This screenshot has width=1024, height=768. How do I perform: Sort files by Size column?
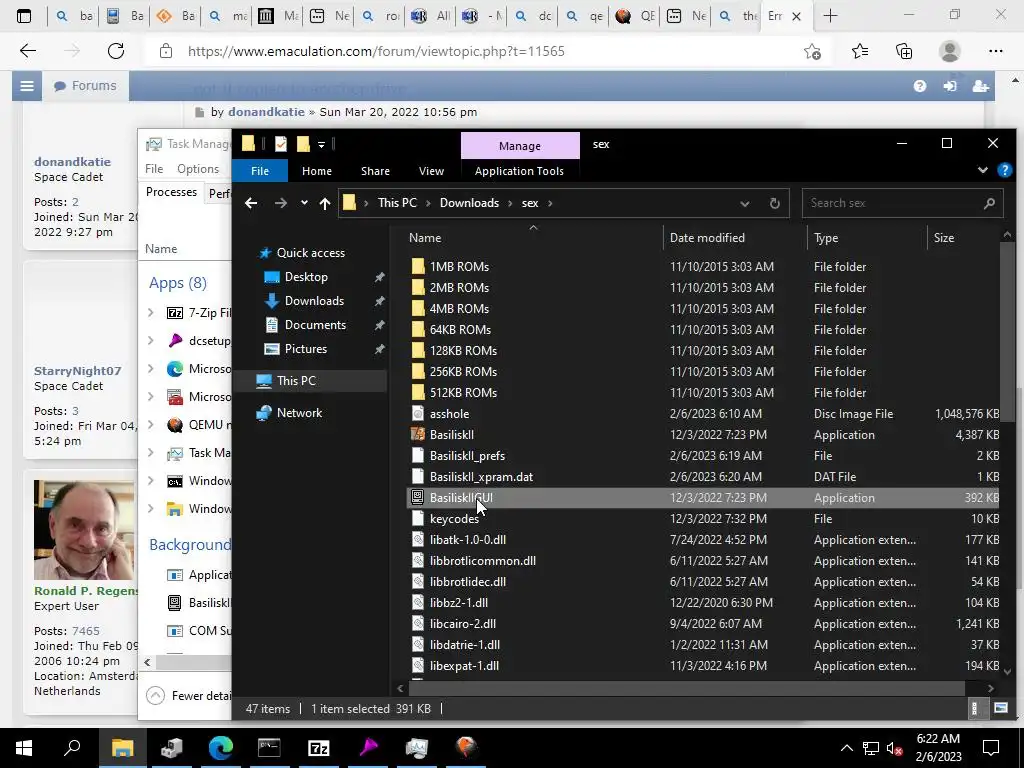[x=944, y=238]
